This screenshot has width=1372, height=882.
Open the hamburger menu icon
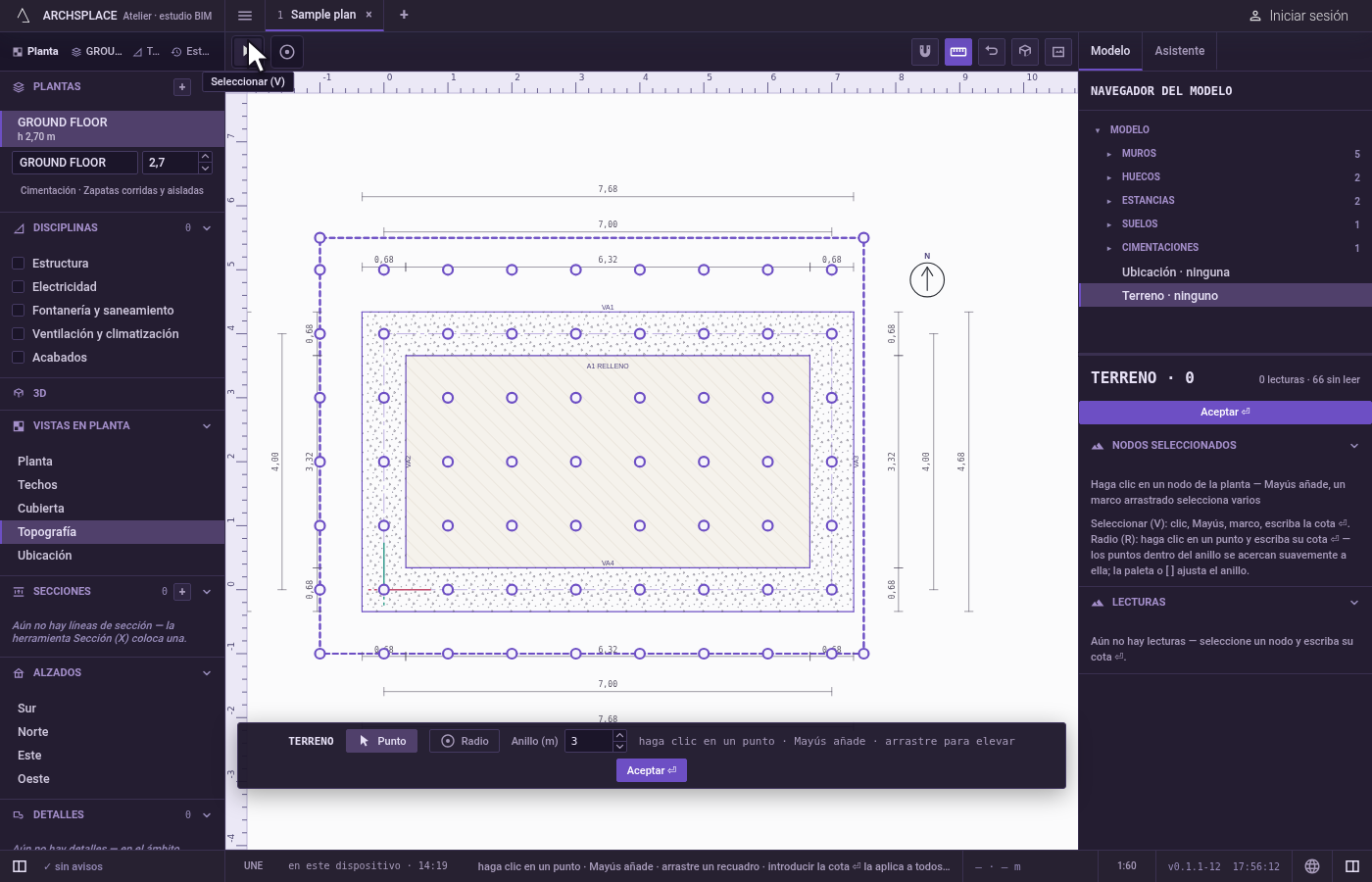tap(245, 15)
